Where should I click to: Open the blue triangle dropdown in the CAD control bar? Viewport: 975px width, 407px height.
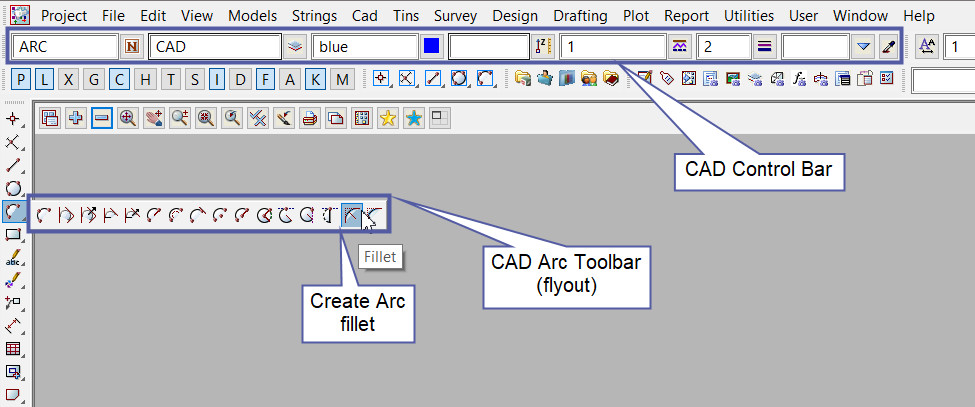pyautogui.click(x=863, y=47)
